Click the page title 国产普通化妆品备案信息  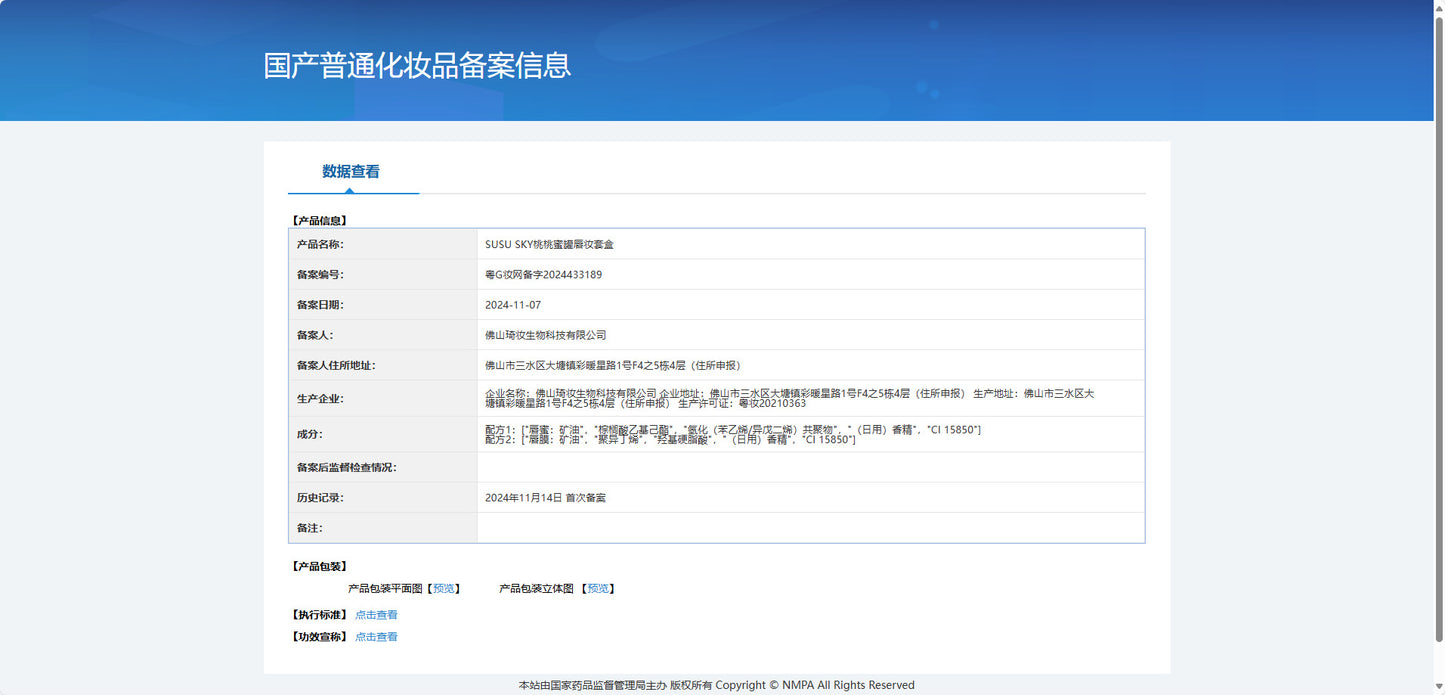(417, 66)
